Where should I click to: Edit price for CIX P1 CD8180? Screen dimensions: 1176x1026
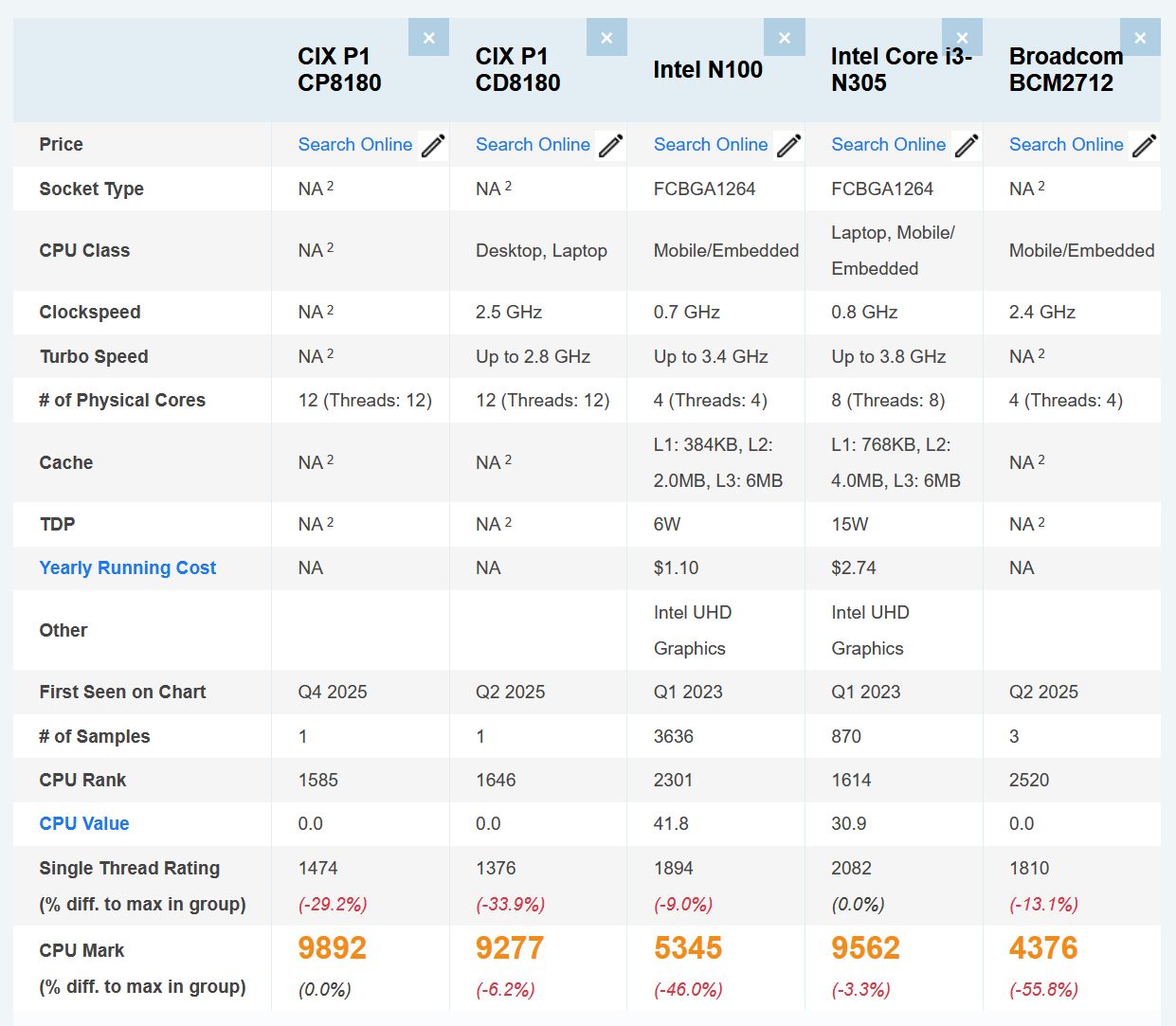click(x=611, y=146)
